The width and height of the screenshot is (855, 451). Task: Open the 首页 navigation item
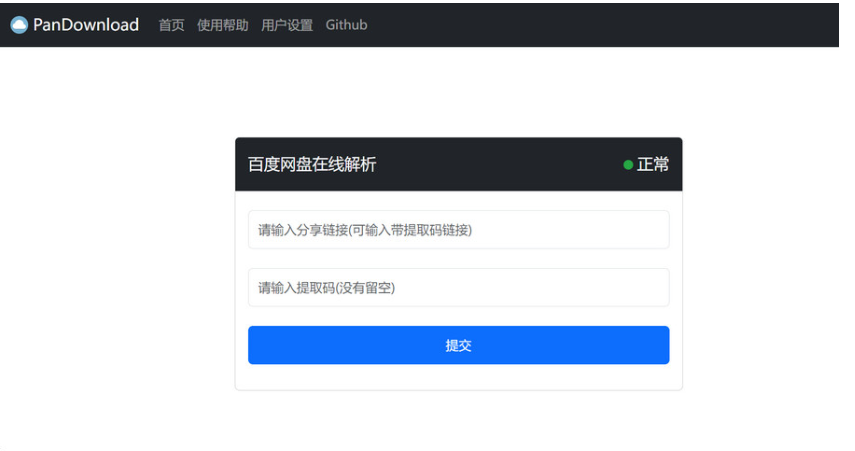point(171,25)
